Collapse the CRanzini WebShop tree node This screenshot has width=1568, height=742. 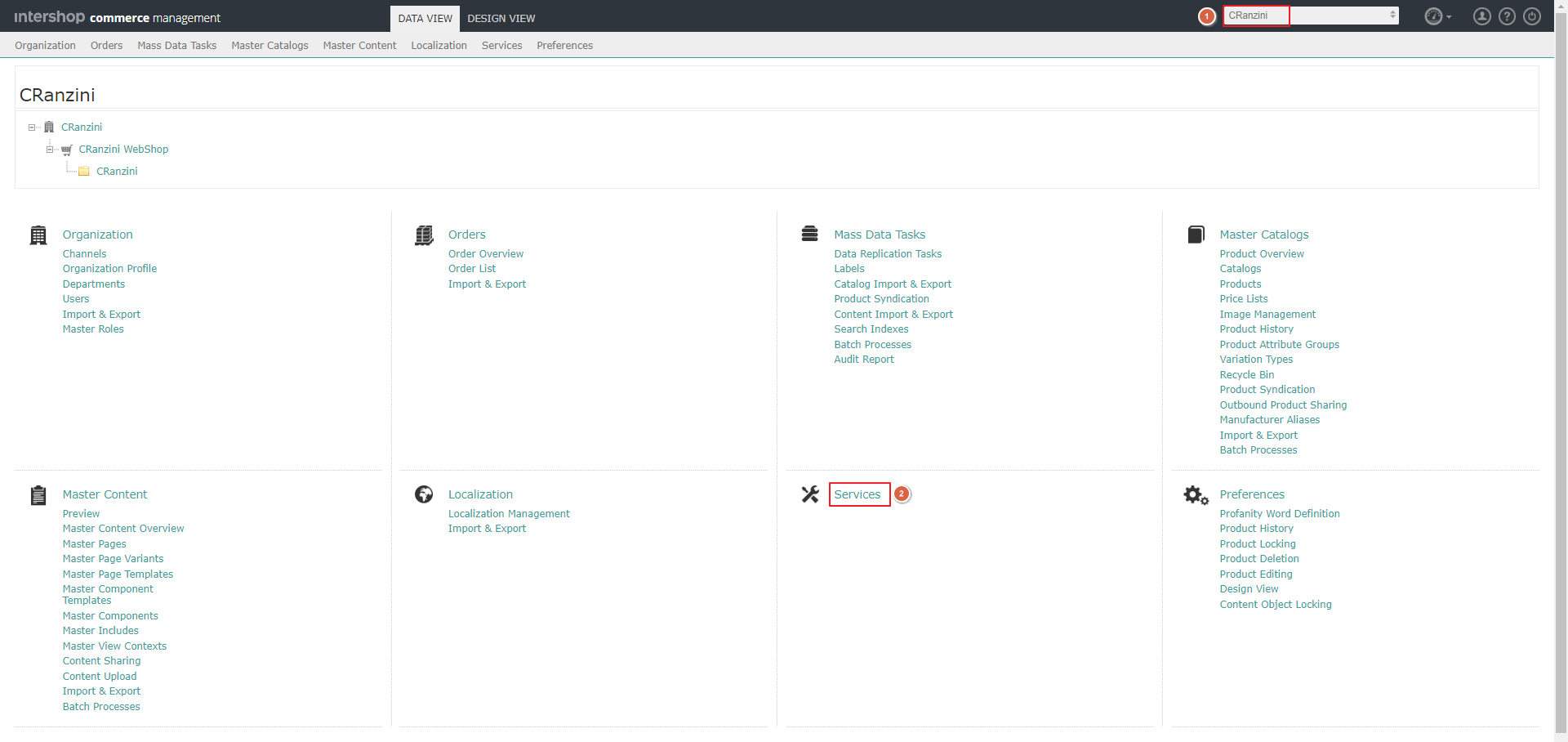[50, 150]
